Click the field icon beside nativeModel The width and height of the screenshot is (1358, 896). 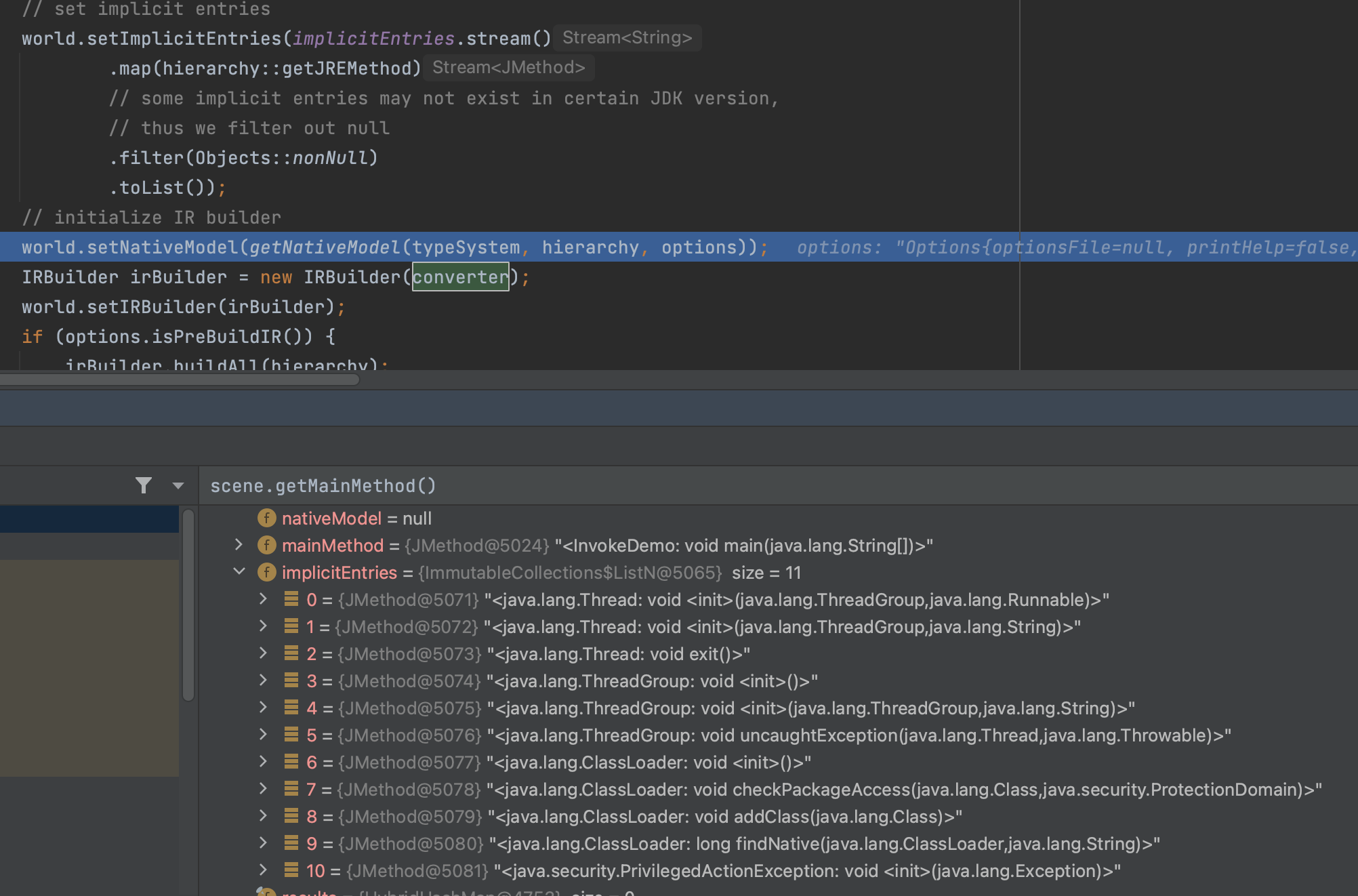coord(267,518)
